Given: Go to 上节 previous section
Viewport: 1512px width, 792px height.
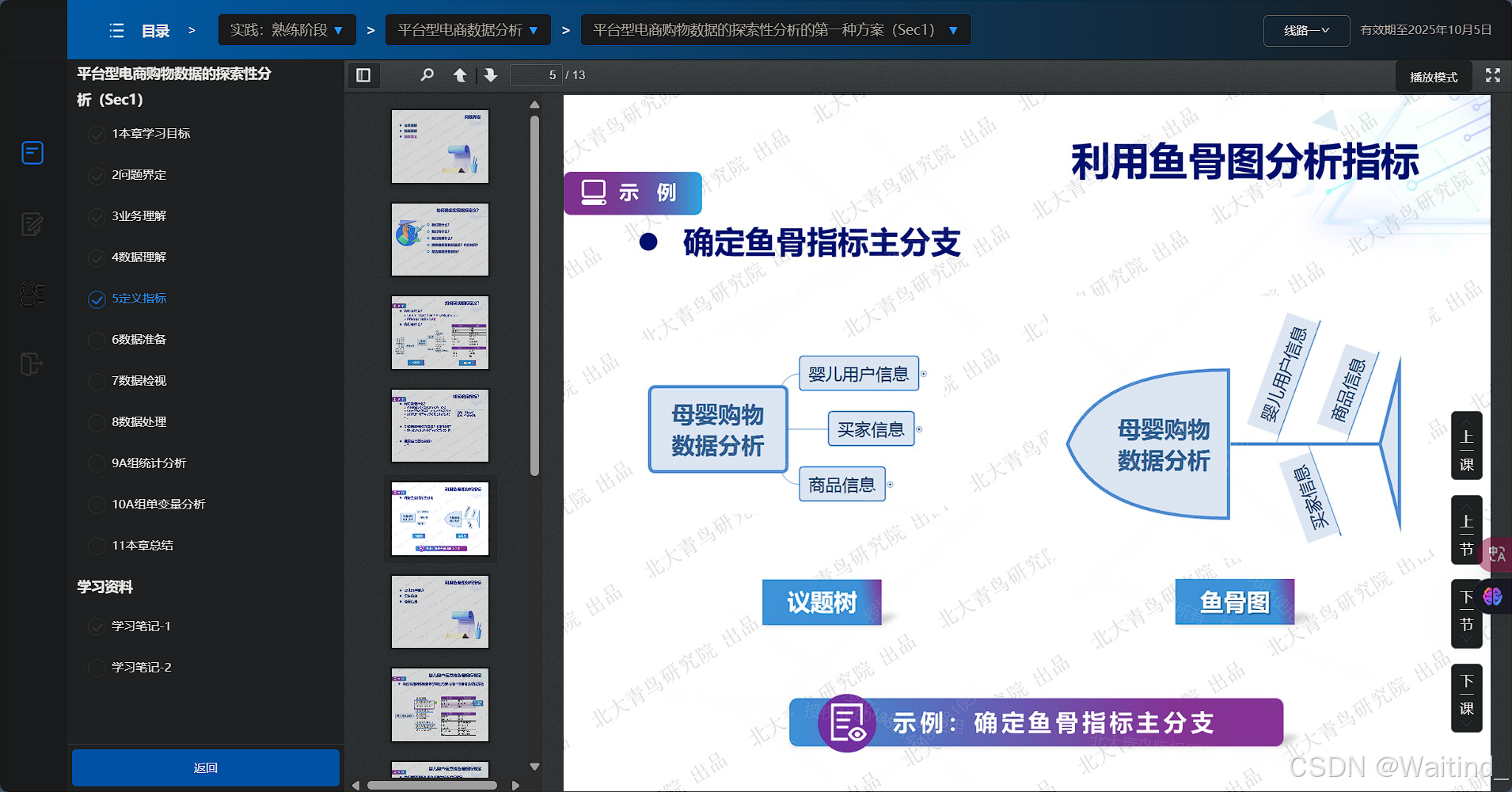Looking at the screenshot, I should tap(1467, 530).
